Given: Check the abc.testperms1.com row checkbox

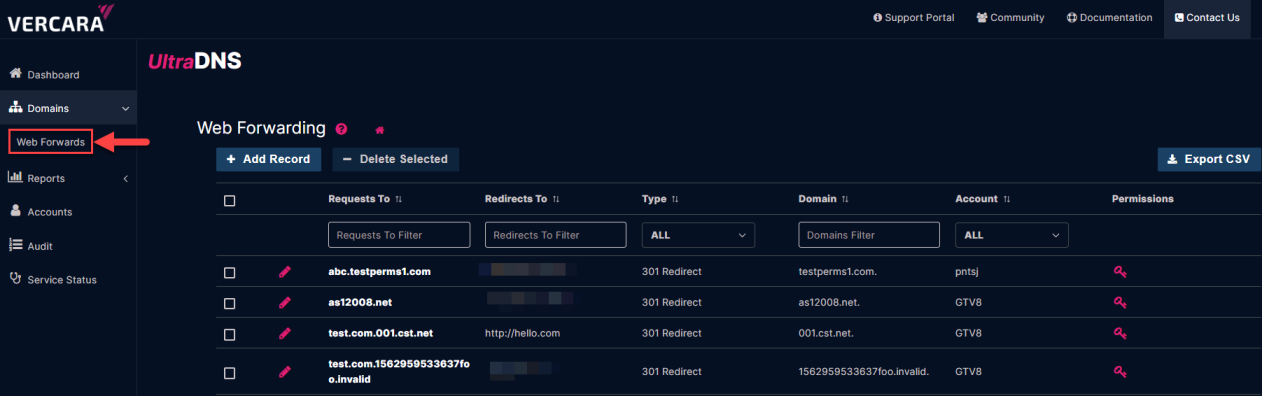Looking at the screenshot, I should tap(230, 272).
